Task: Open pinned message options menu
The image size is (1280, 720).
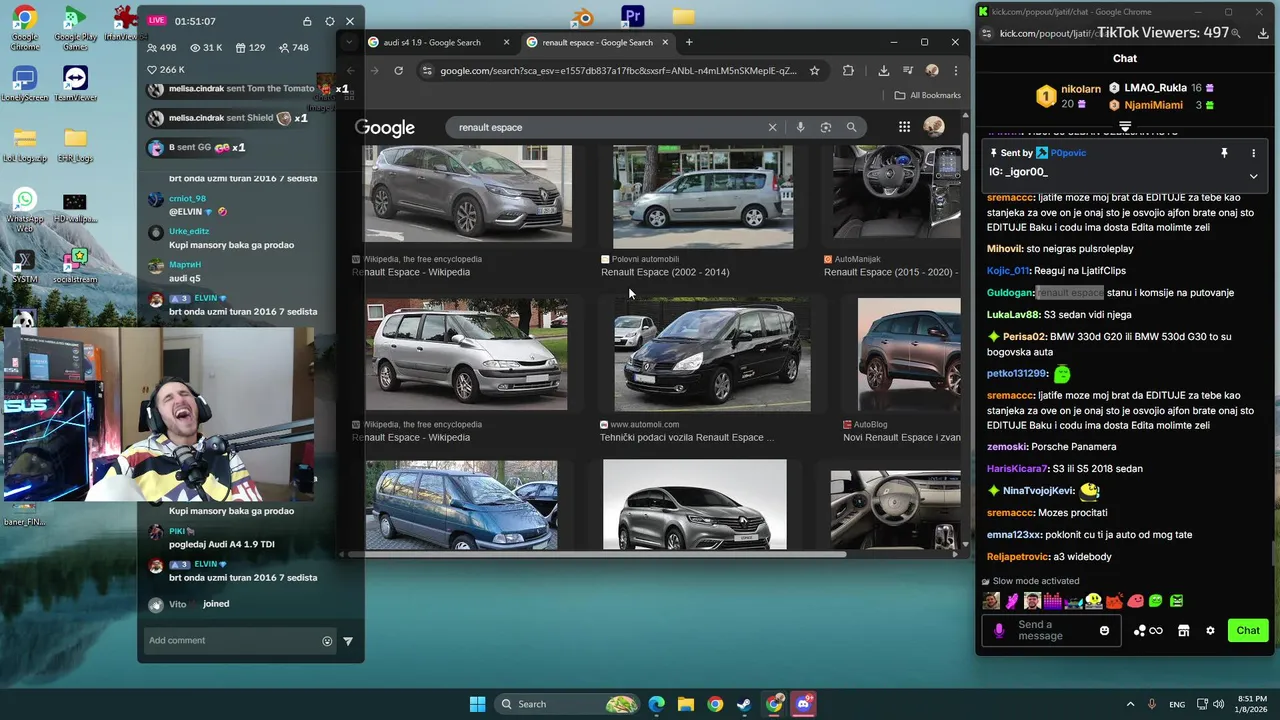Action: (1253, 153)
